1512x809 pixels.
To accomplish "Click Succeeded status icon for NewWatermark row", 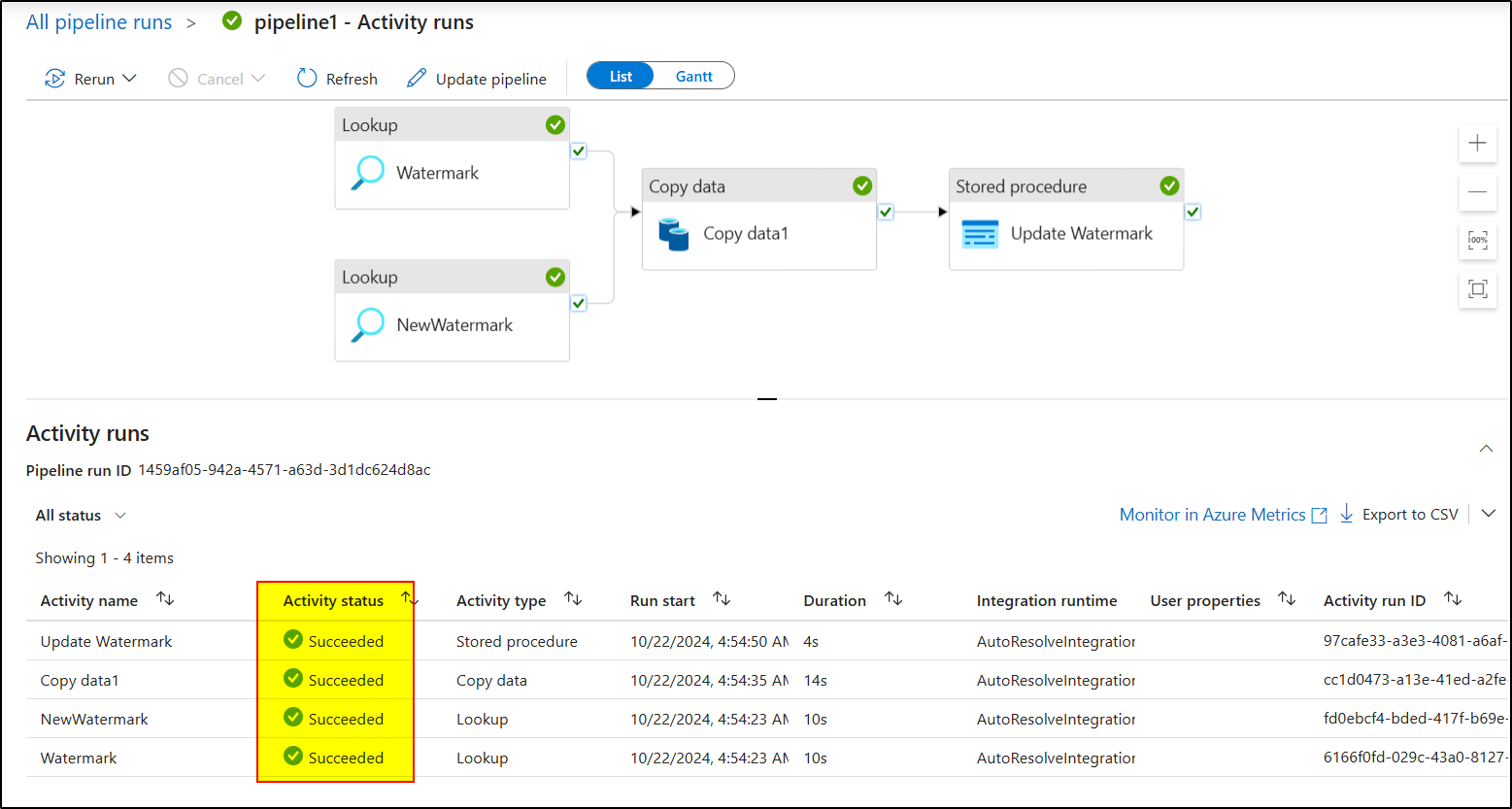I will (x=293, y=717).
